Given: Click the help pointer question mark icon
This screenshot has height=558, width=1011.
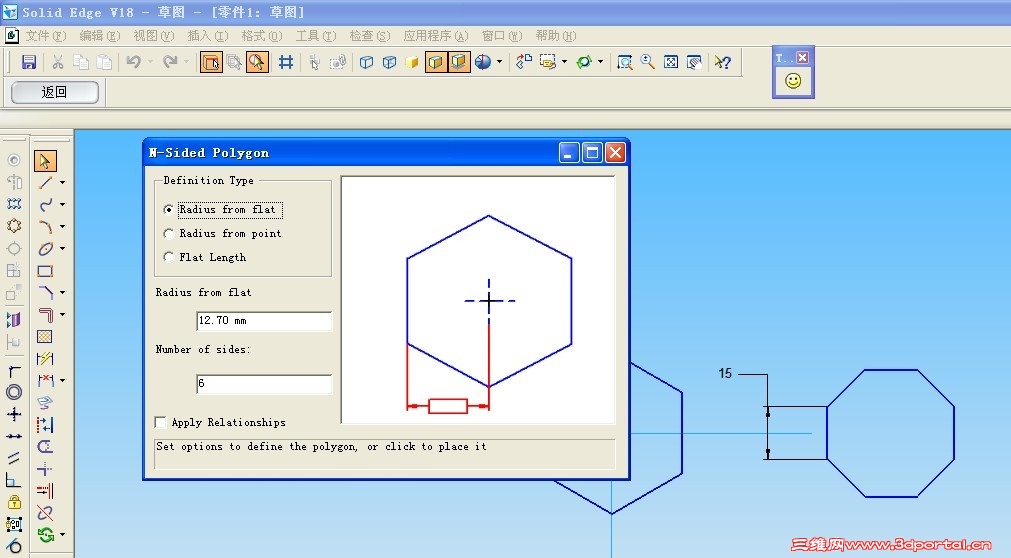Looking at the screenshot, I should click(x=723, y=62).
